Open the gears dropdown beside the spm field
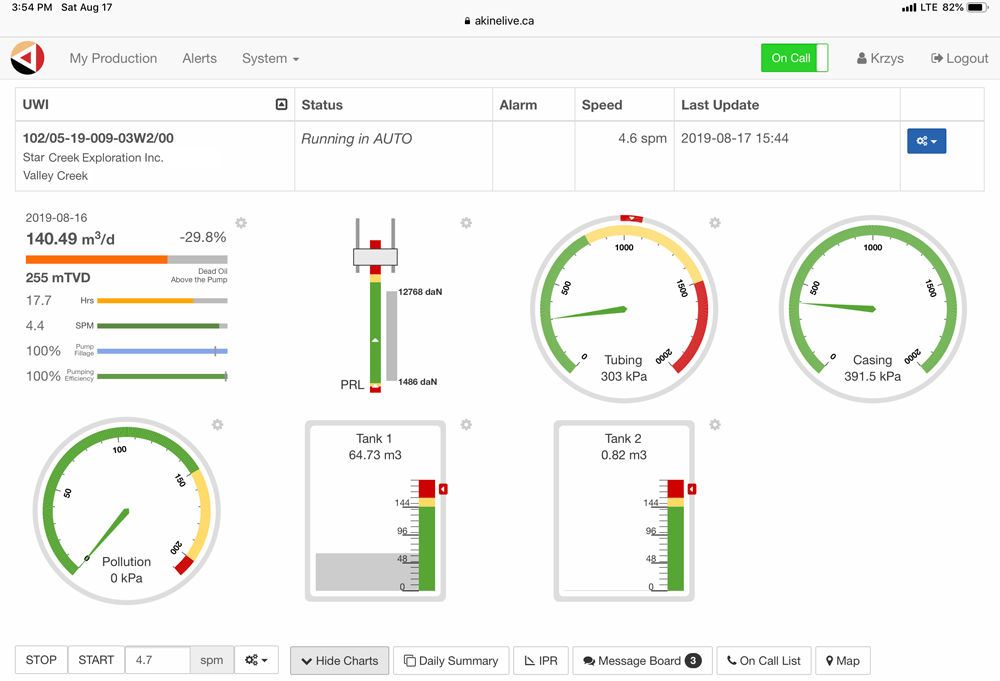Screen dimensions: 1000x681 pos(257,660)
